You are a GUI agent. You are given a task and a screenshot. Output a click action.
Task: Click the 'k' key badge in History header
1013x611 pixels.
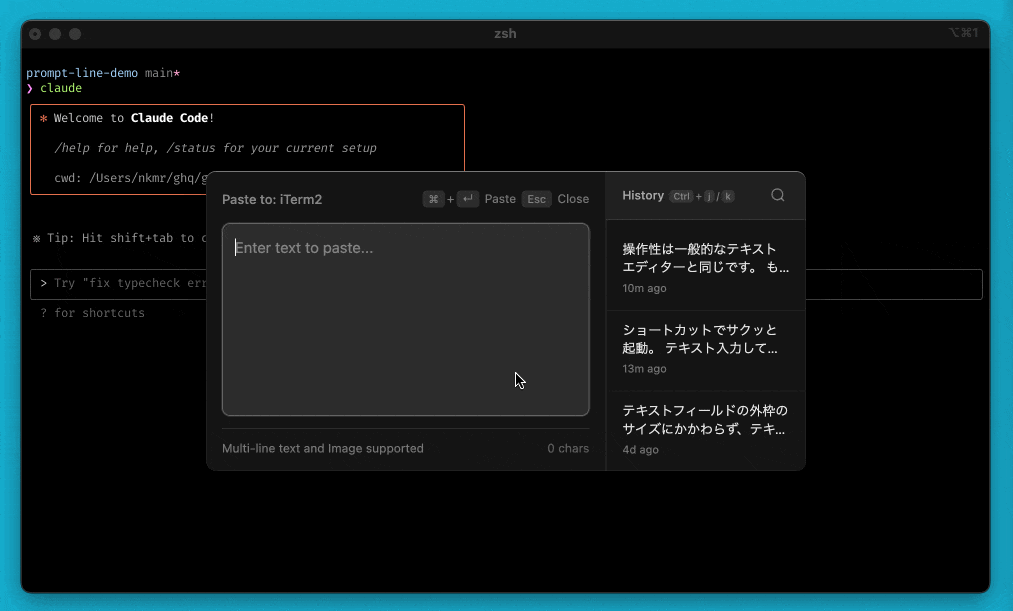[728, 196]
